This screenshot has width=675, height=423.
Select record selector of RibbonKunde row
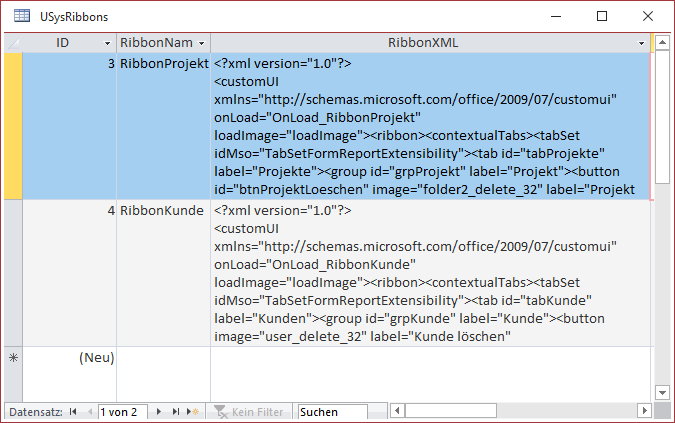click(13, 273)
